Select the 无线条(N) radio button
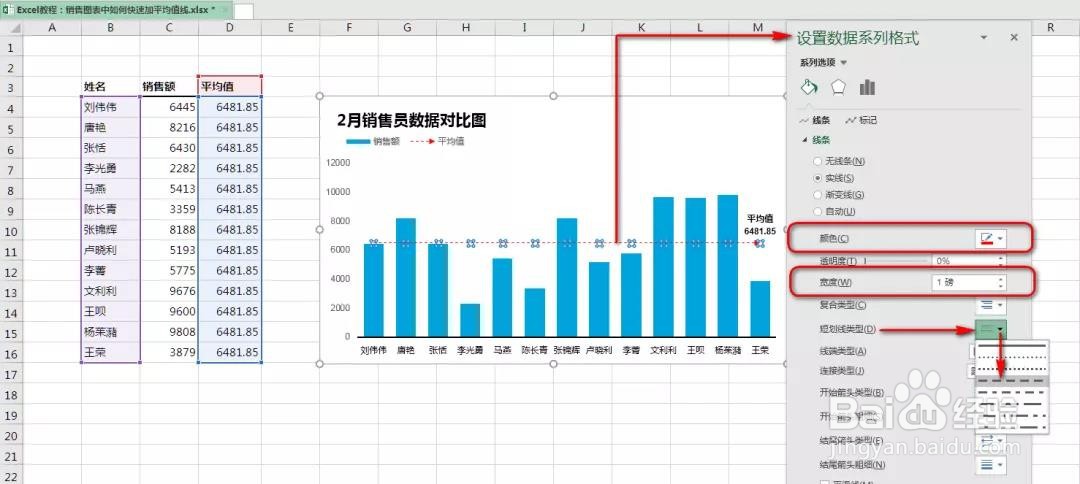 click(x=818, y=161)
